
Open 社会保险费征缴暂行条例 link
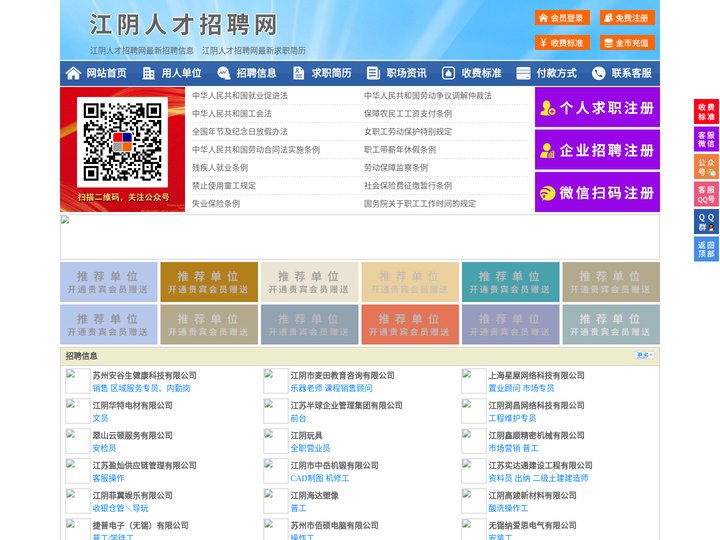408,186
